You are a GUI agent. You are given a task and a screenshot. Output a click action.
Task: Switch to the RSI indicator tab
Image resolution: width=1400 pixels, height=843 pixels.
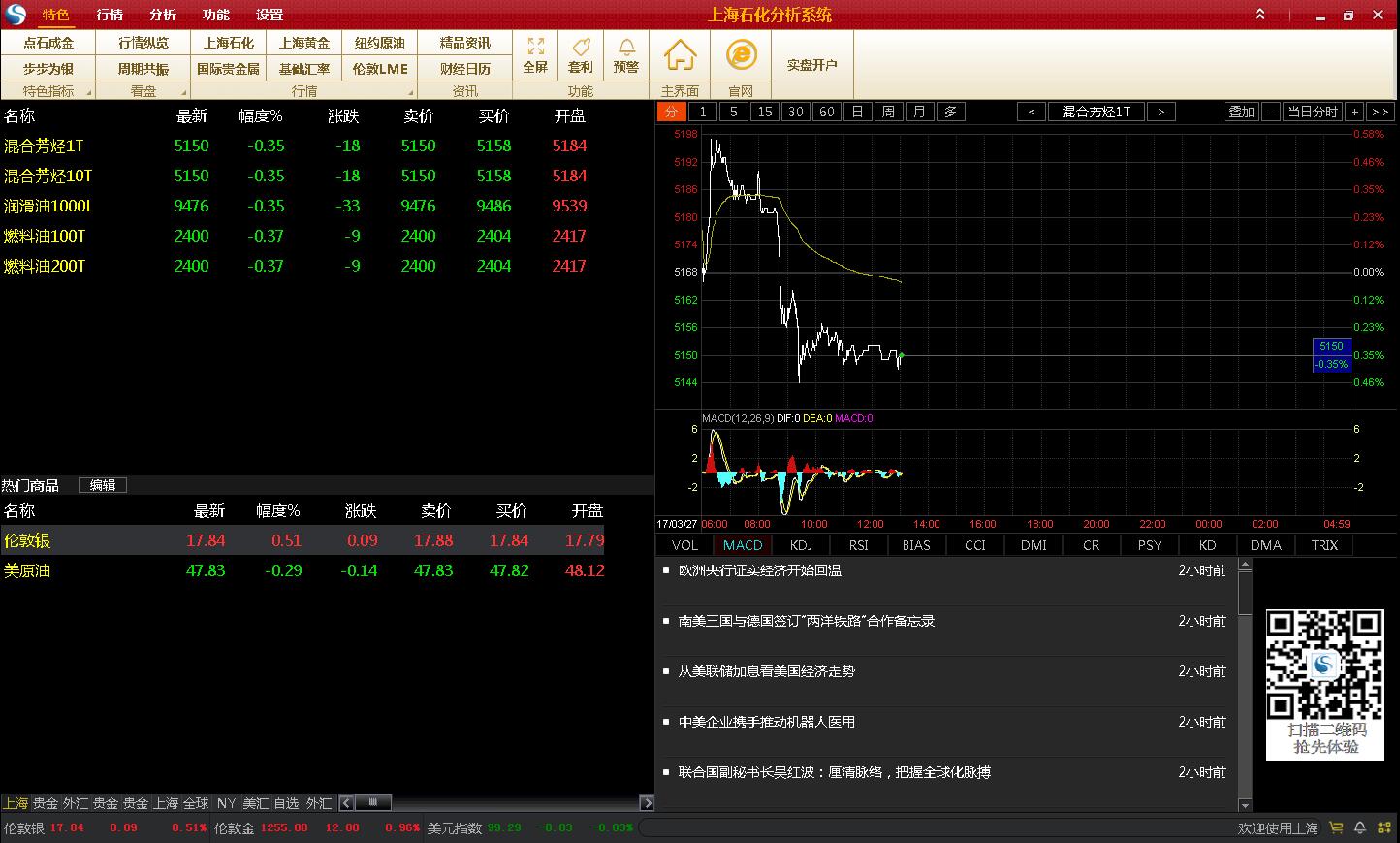[859, 545]
